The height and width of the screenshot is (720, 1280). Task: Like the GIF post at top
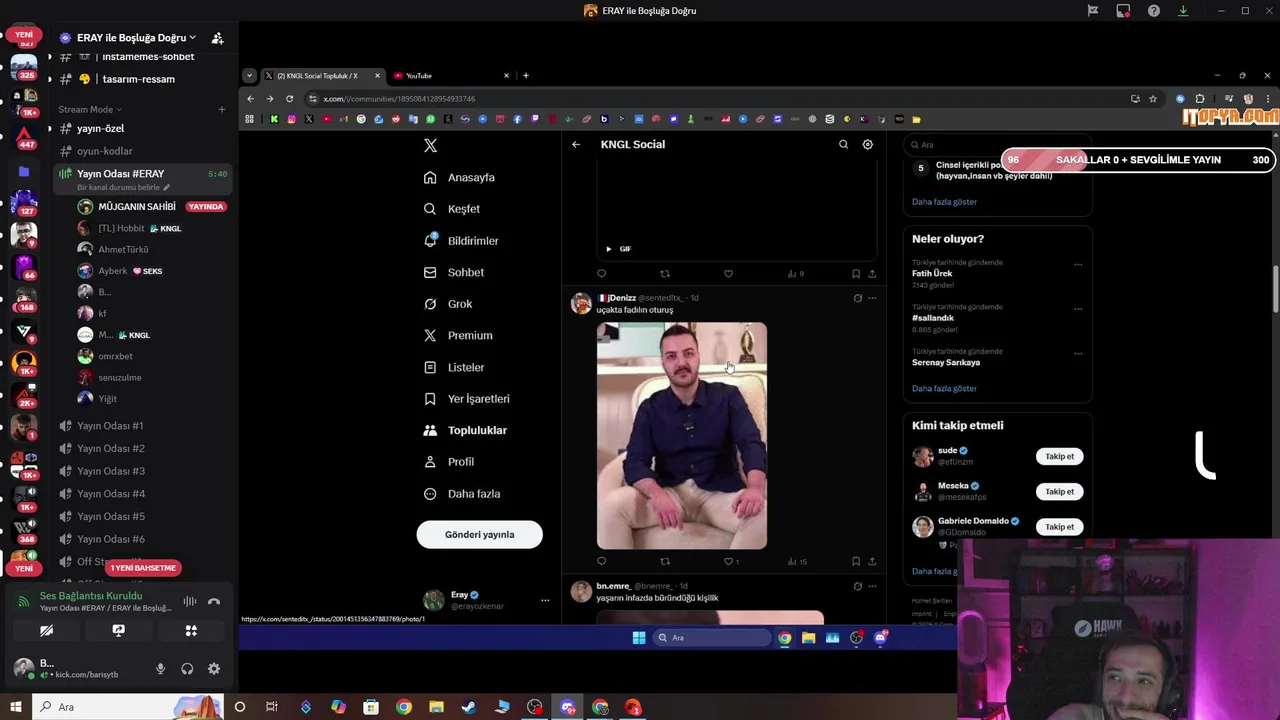(x=728, y=274)
